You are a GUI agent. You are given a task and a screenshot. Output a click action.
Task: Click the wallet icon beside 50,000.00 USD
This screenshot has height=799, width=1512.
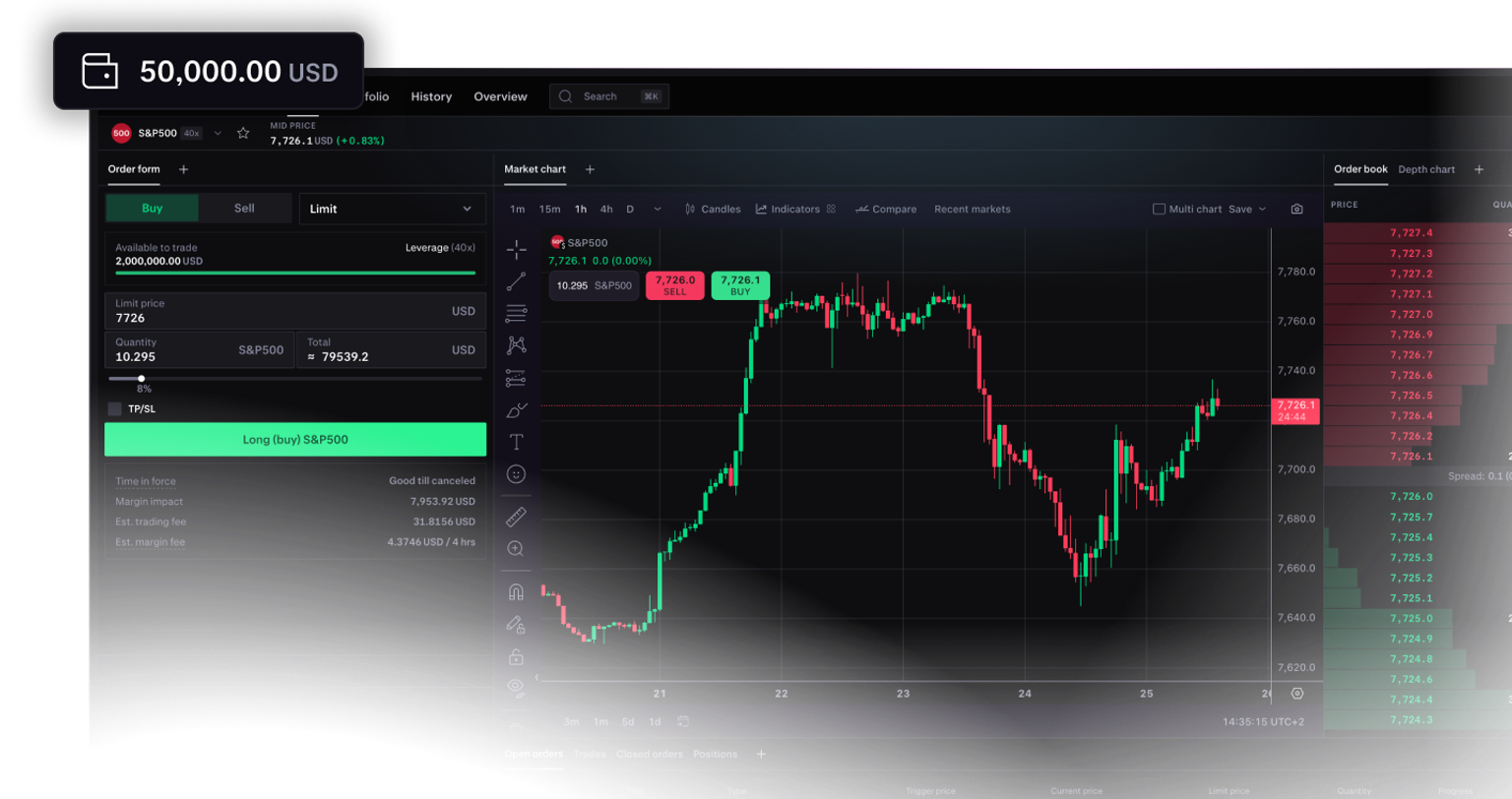point(99,71)
